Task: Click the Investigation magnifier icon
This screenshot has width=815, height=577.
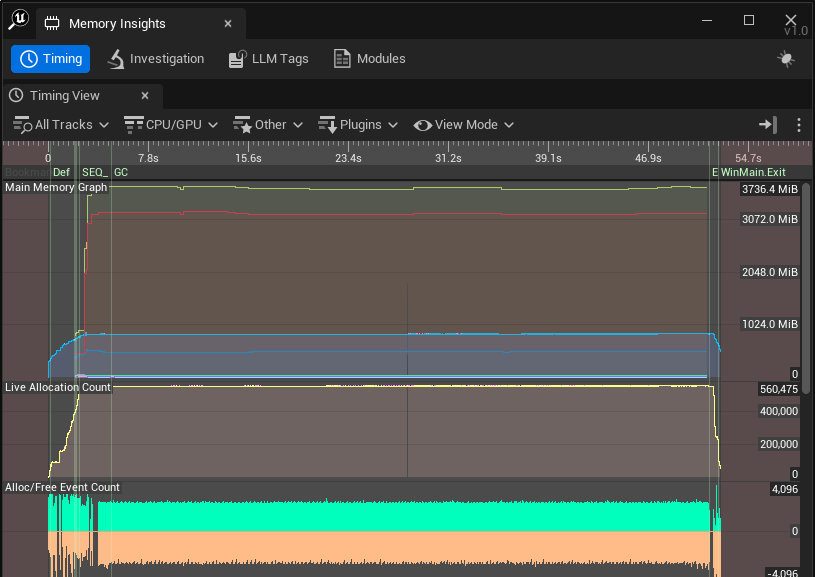Action: pyautogui.click(x=113, y=59)
